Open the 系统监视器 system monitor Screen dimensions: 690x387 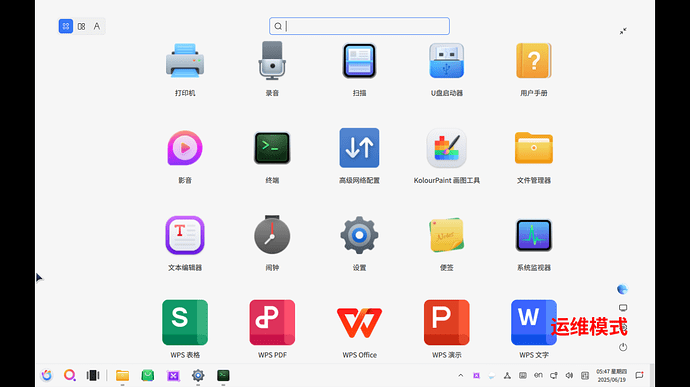pyautogui.click(x=533, y=235)
